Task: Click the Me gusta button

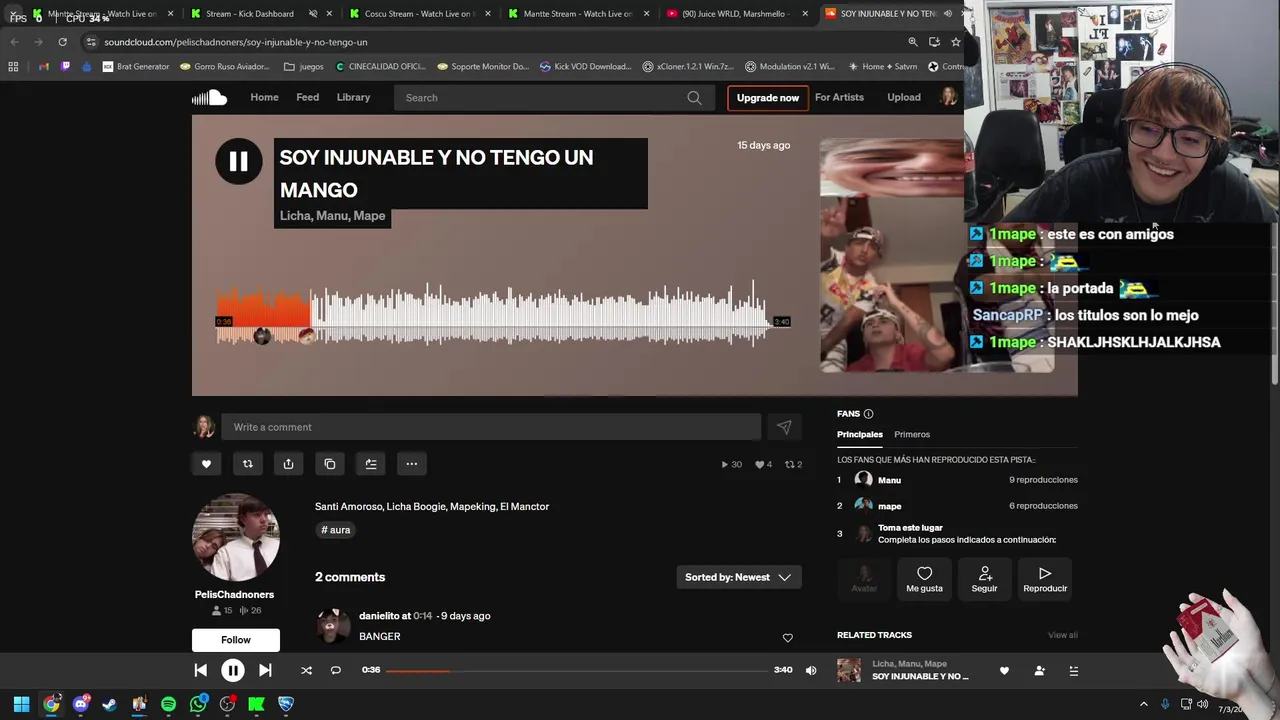Action: pos(924,579)
